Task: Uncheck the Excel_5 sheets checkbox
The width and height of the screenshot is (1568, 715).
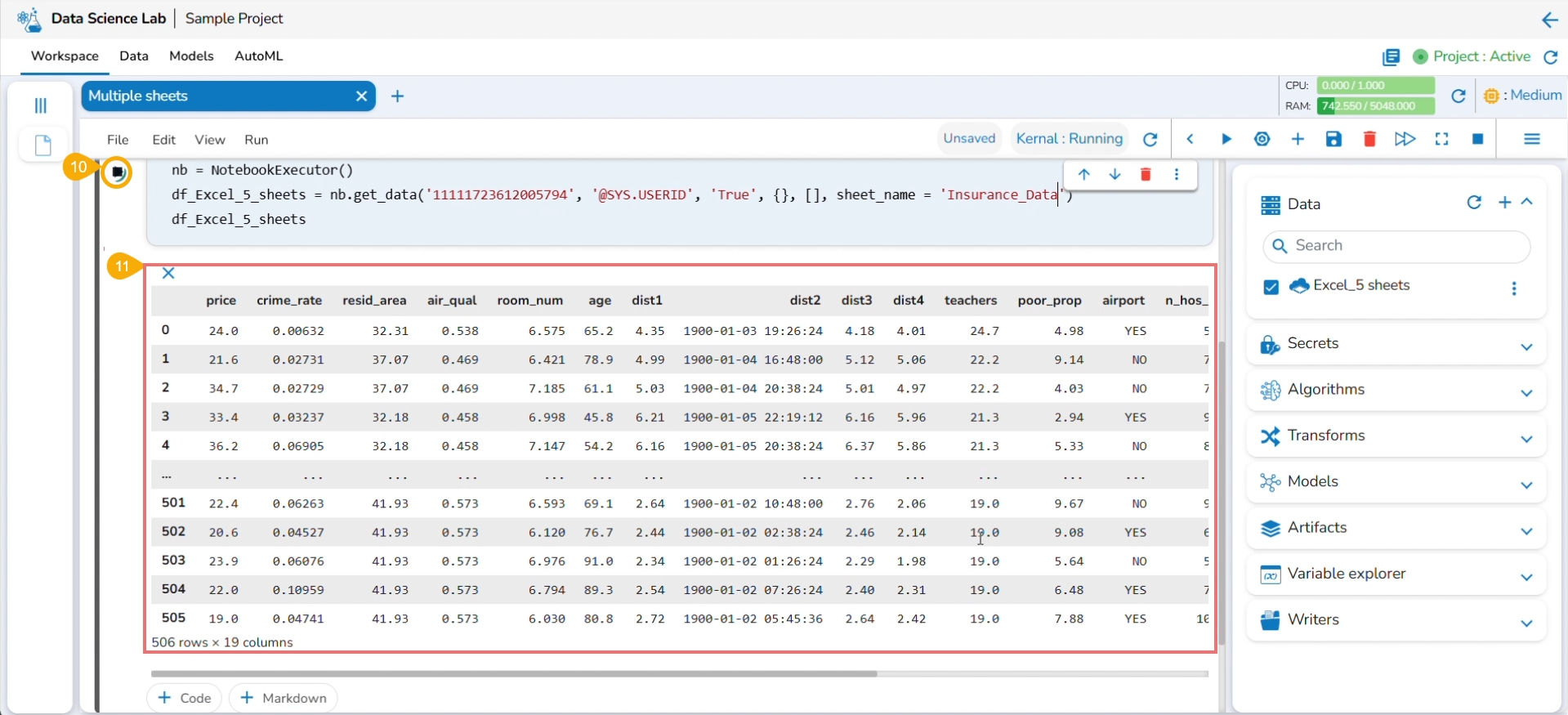Action: (x=1271, y=287)
